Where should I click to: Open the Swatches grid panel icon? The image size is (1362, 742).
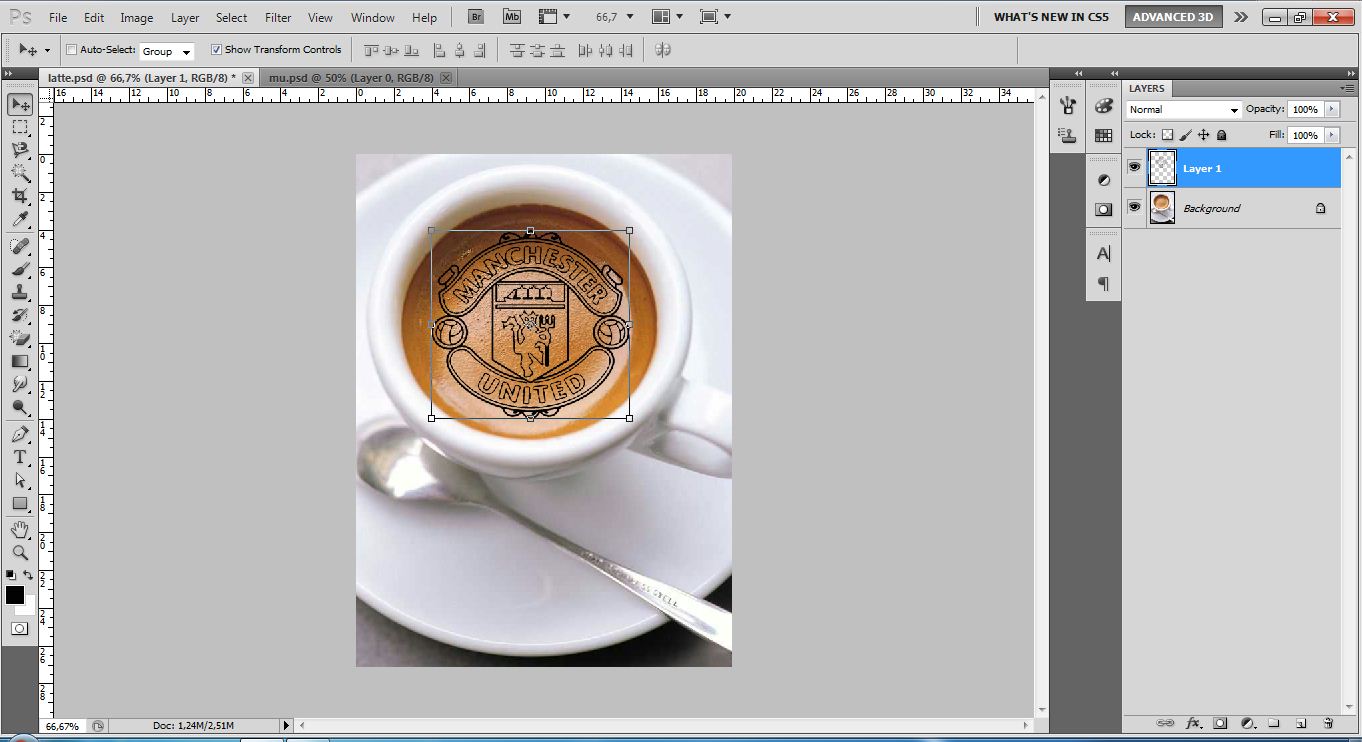[x=1103, y=135]
